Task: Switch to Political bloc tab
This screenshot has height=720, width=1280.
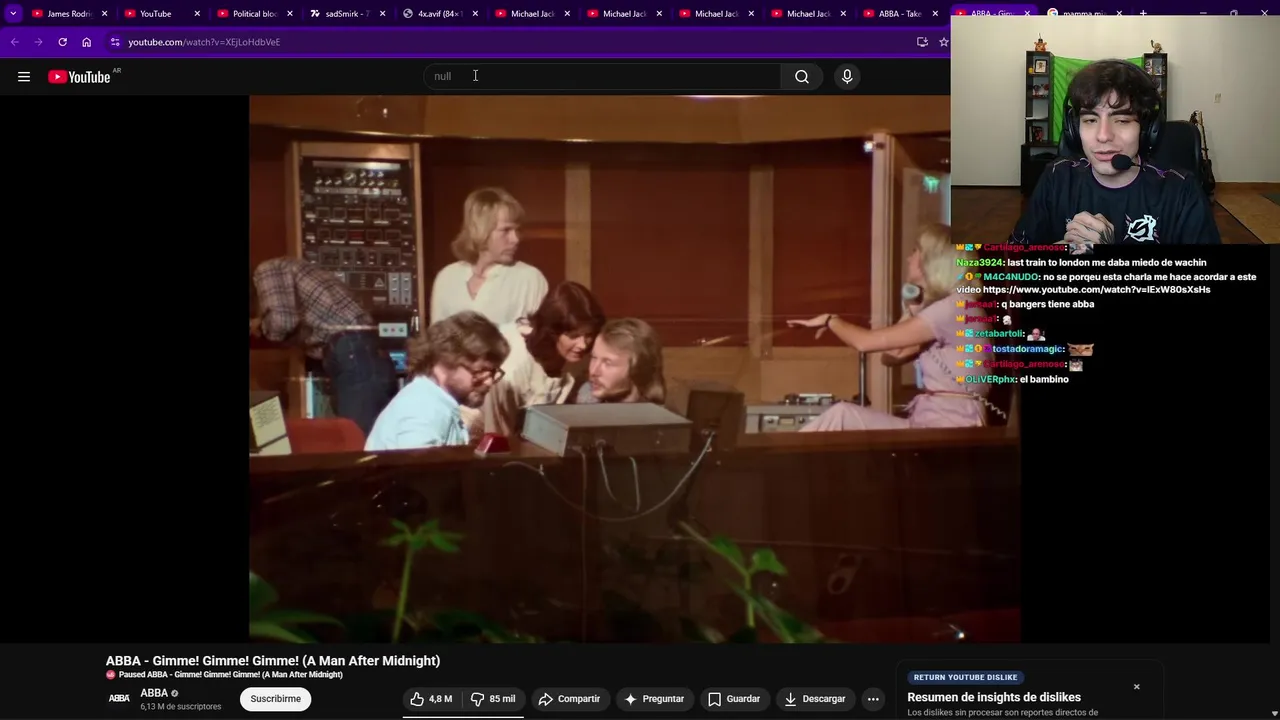Action: pos(254,14)
